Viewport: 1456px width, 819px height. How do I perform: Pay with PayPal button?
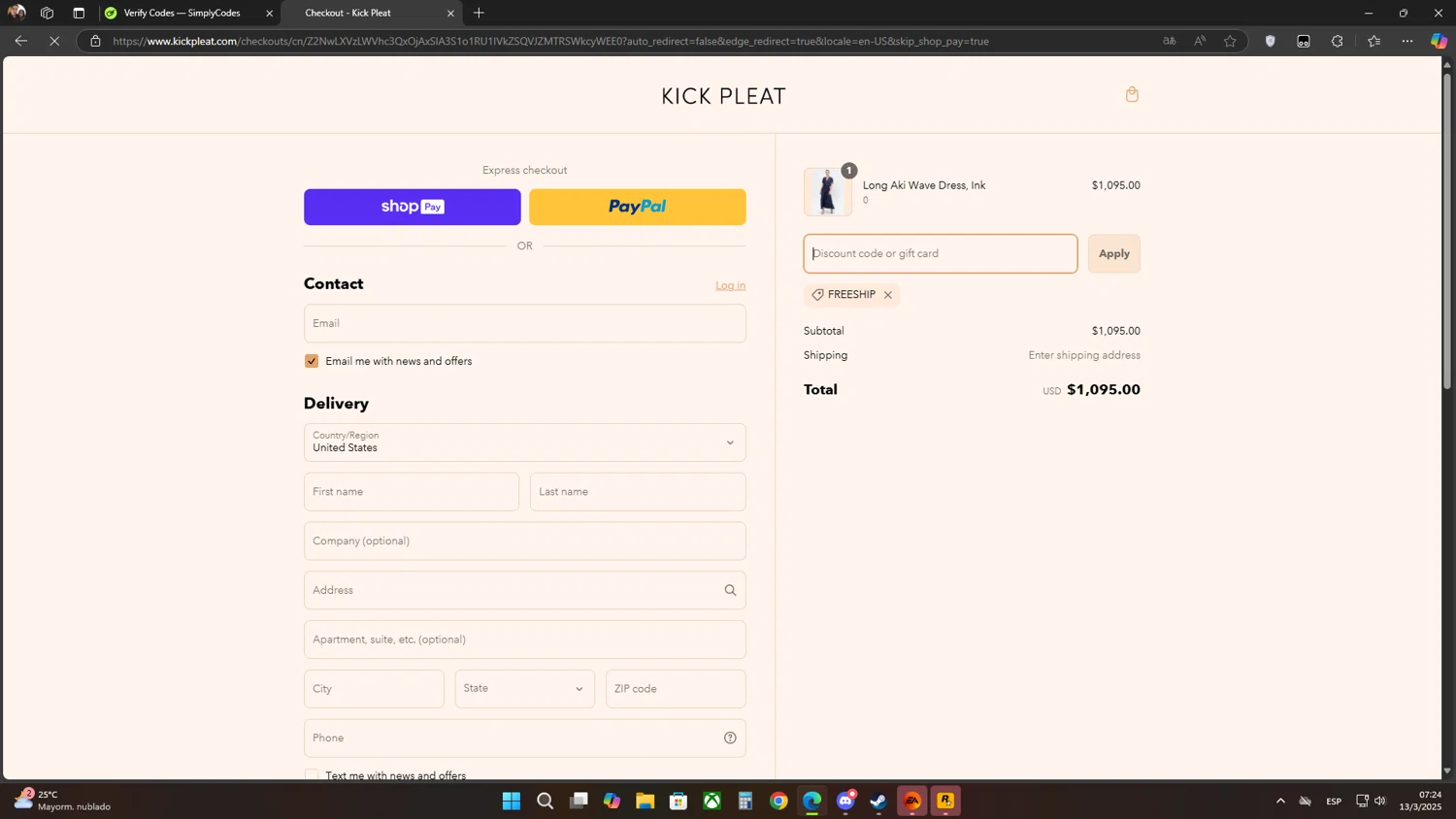[x=638, y=207]
